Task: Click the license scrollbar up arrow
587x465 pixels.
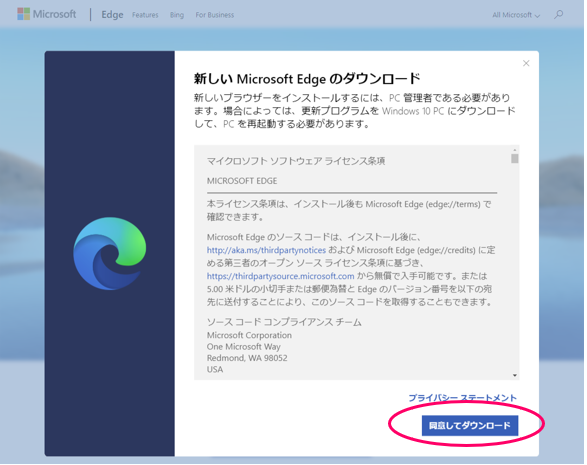Action: [515, 149]
